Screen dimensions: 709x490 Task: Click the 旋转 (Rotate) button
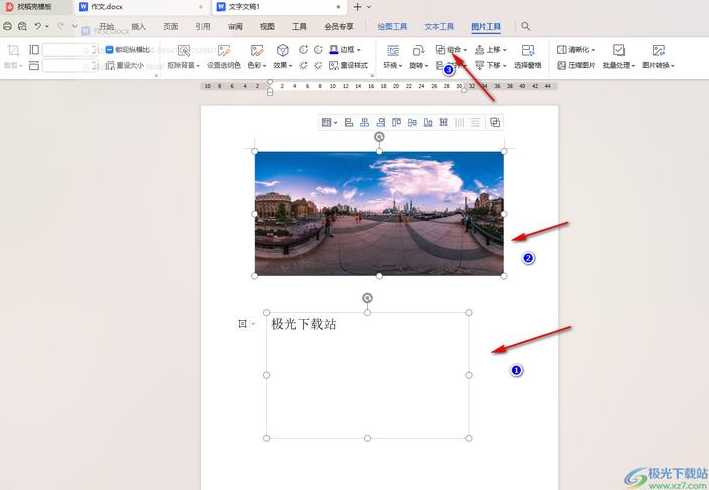point(418,57)
